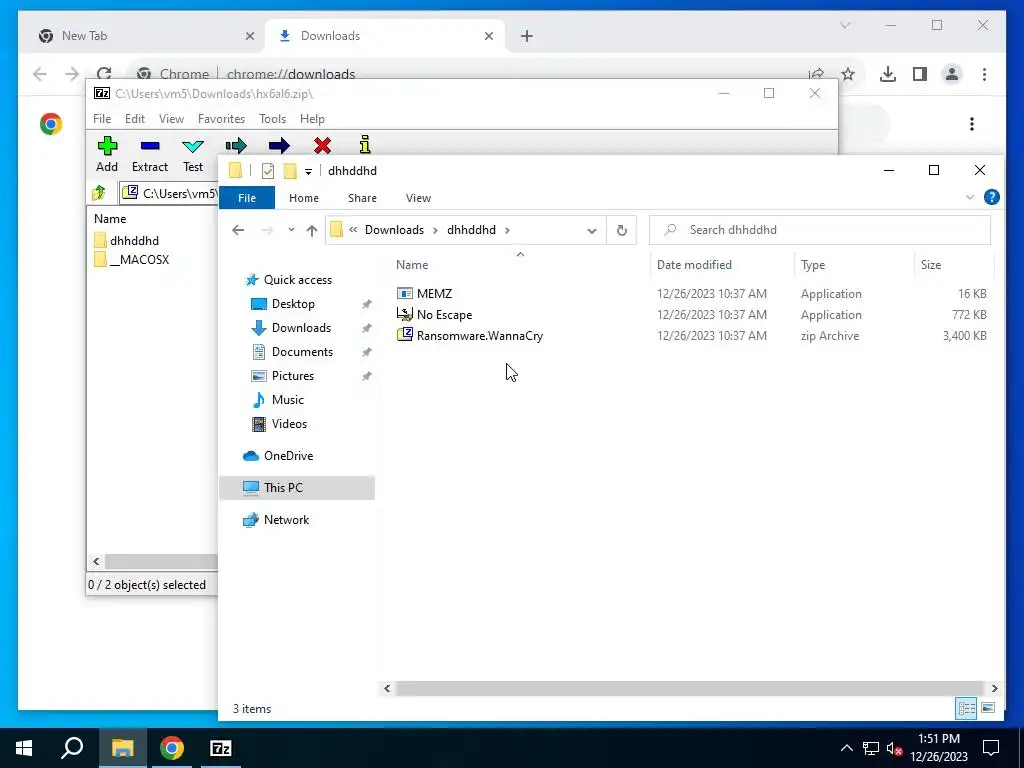This screenshot has width=1024, height=768.
Task: Click the 7-Zip Extract toolbar icon
Action: click(150, 146)
